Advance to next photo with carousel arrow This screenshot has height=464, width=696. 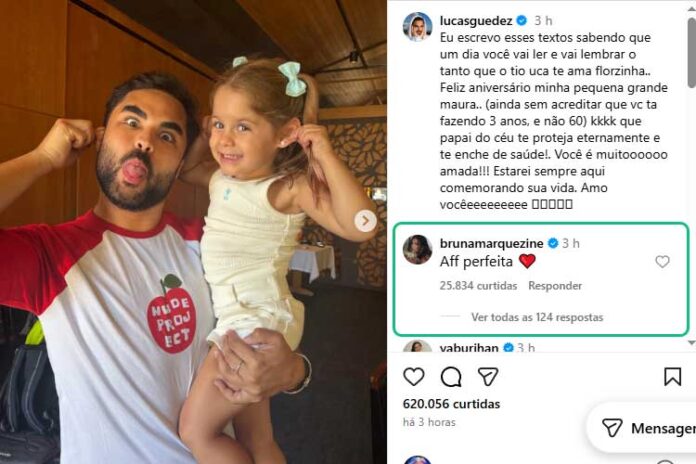365,221
